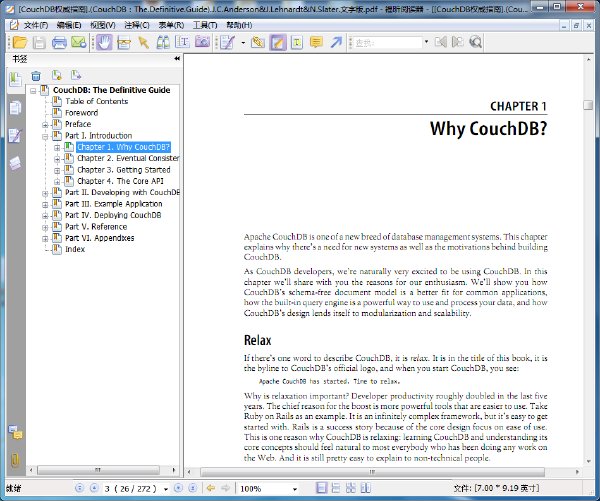The width and height of the screenshot is (600, 501).
Task: Expand Chapter 4. The Core API bookmark
Action: point(57,182)
